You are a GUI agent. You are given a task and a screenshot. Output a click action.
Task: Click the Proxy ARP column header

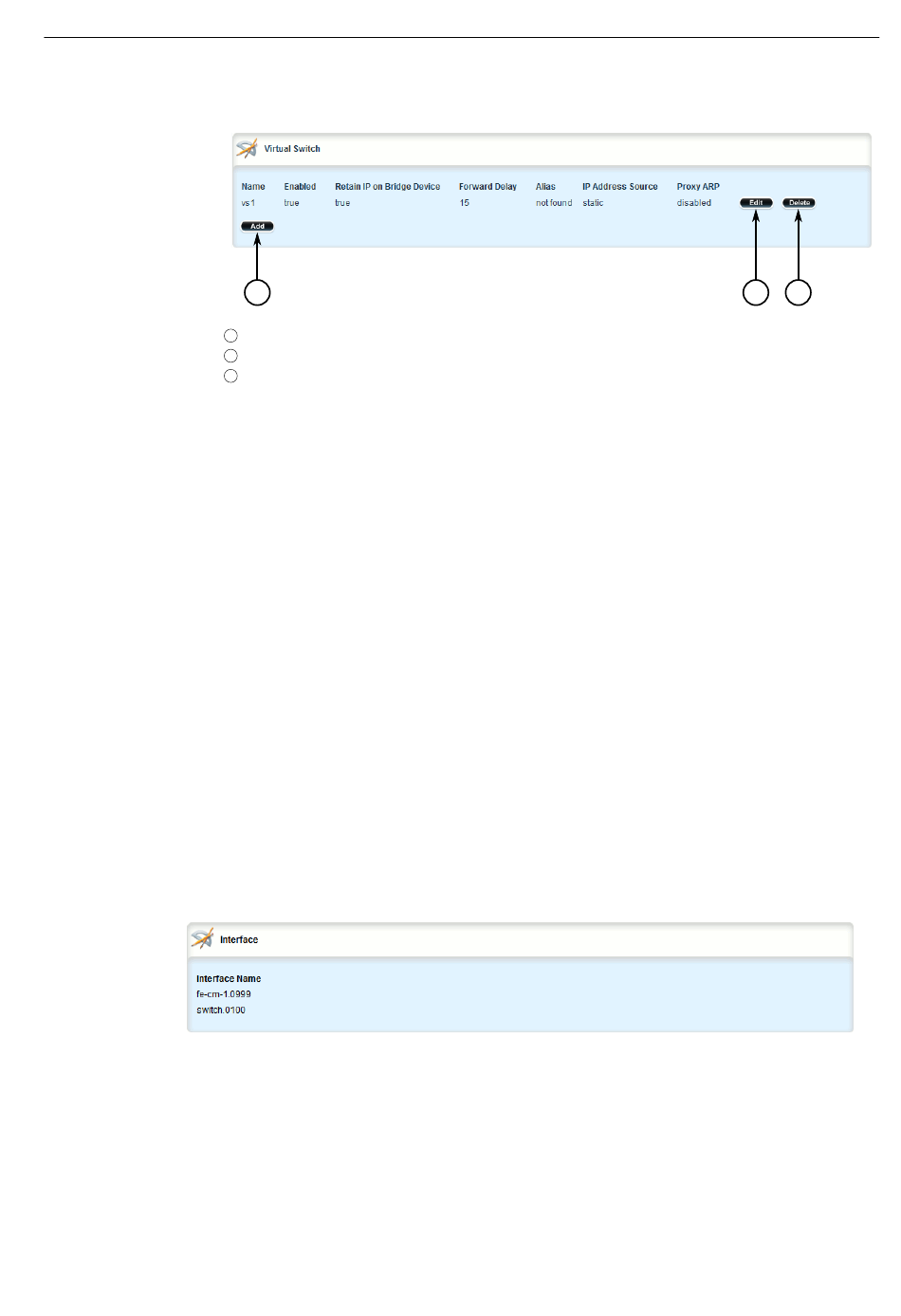[x=698, y=187]
